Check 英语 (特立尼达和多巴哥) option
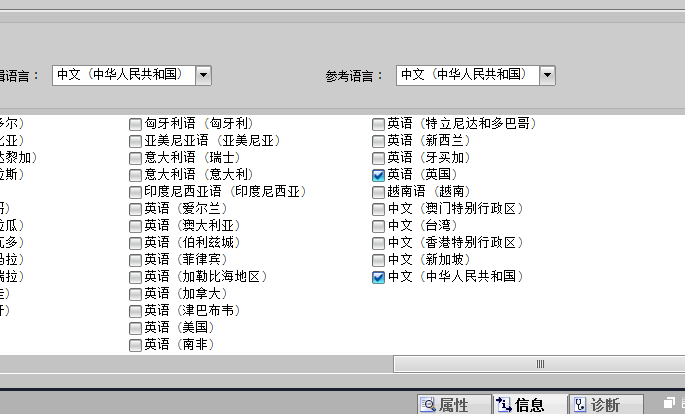 (378, 124)
